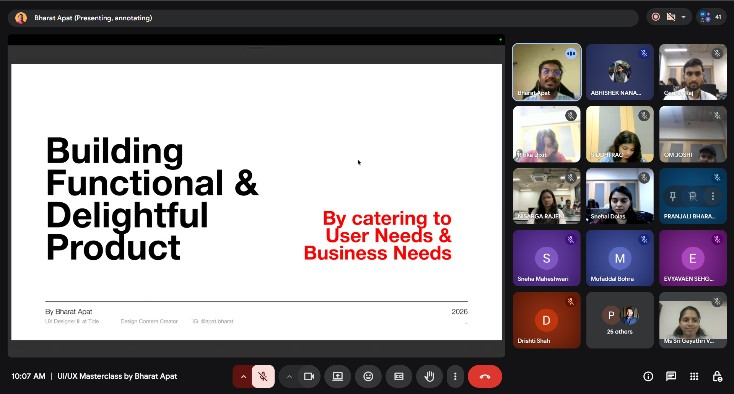The image size is (734, 394).
Task: Click the E avatar of EVYAVAEN SEHG
Action: point(693,258)
